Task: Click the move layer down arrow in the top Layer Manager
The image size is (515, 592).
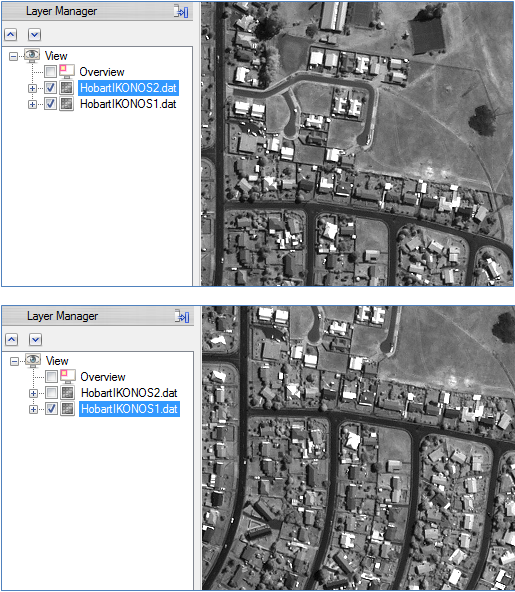Action: (34, 35)
